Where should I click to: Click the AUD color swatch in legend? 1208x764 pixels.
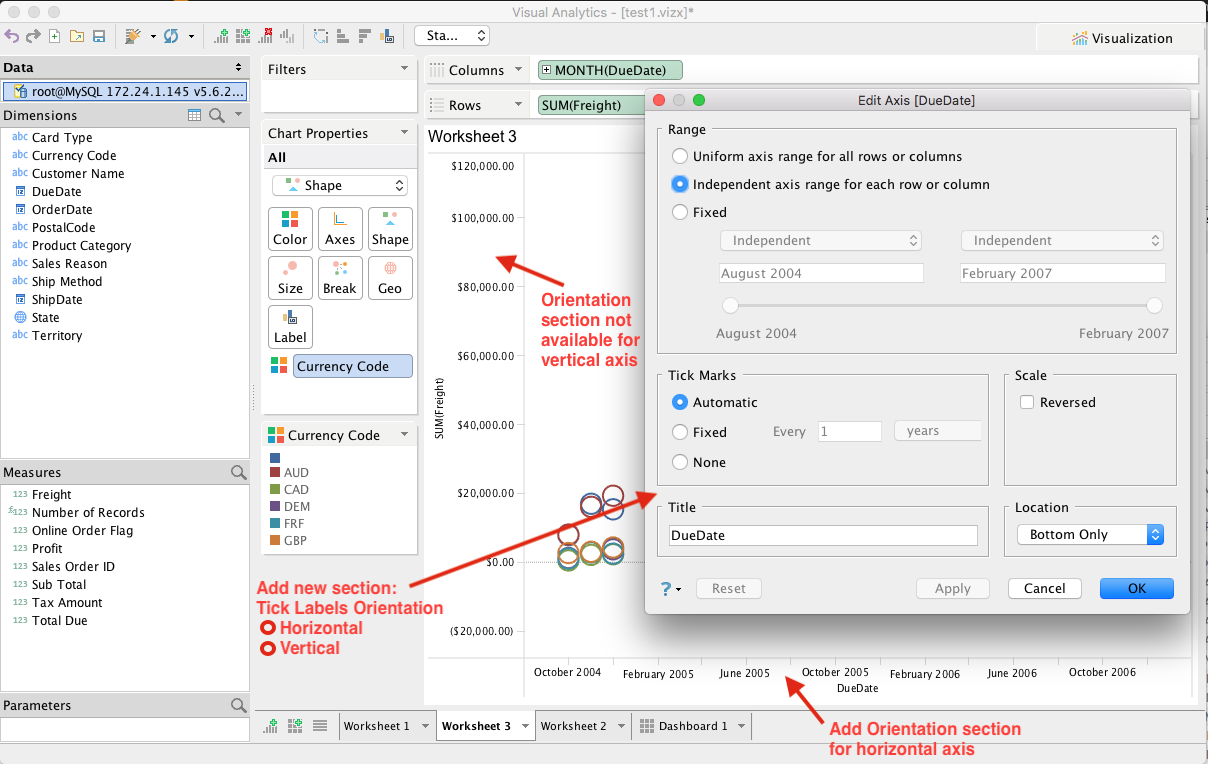tap(275, 472)
